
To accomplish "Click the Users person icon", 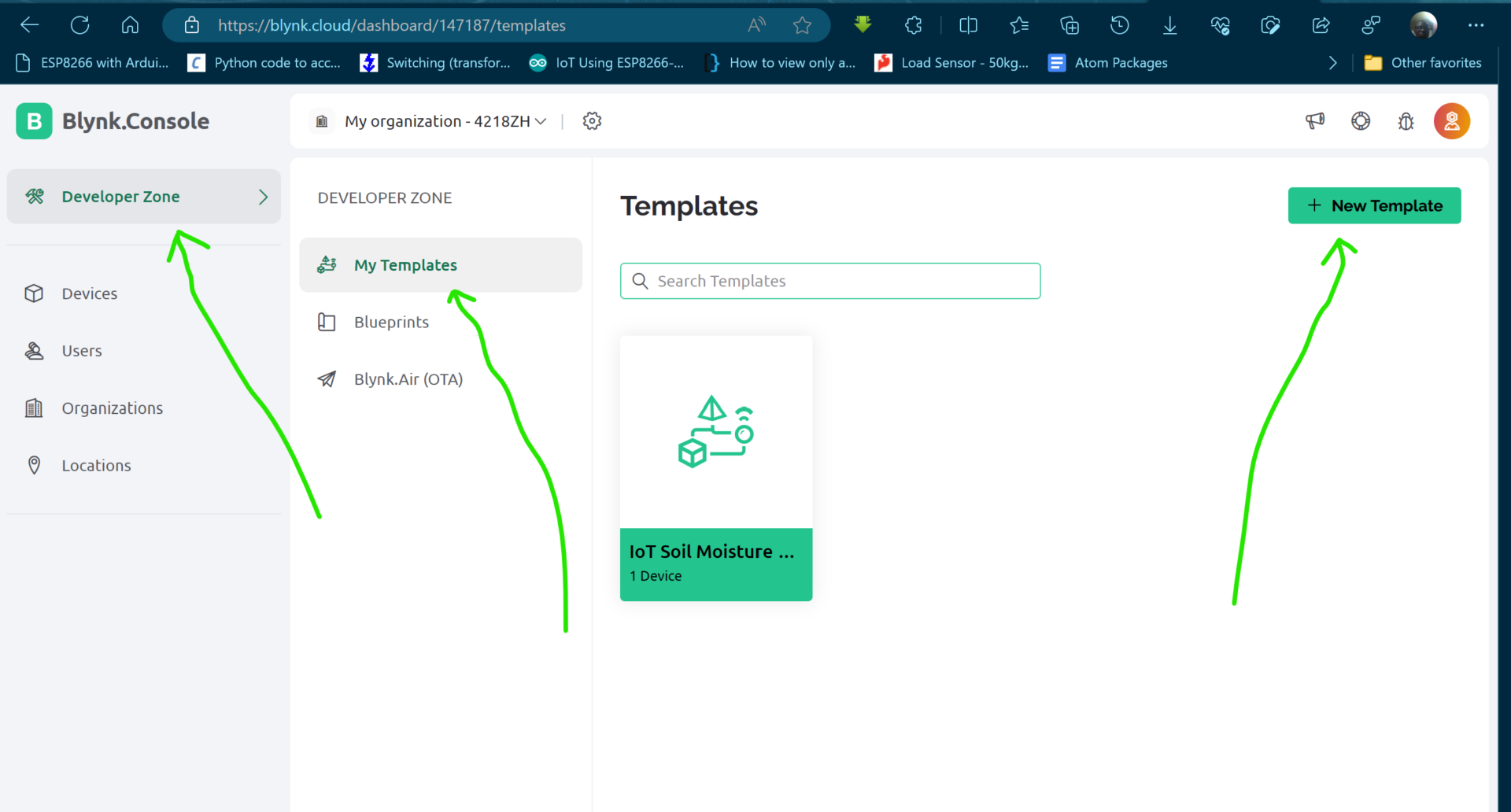I will pos(34,351).
